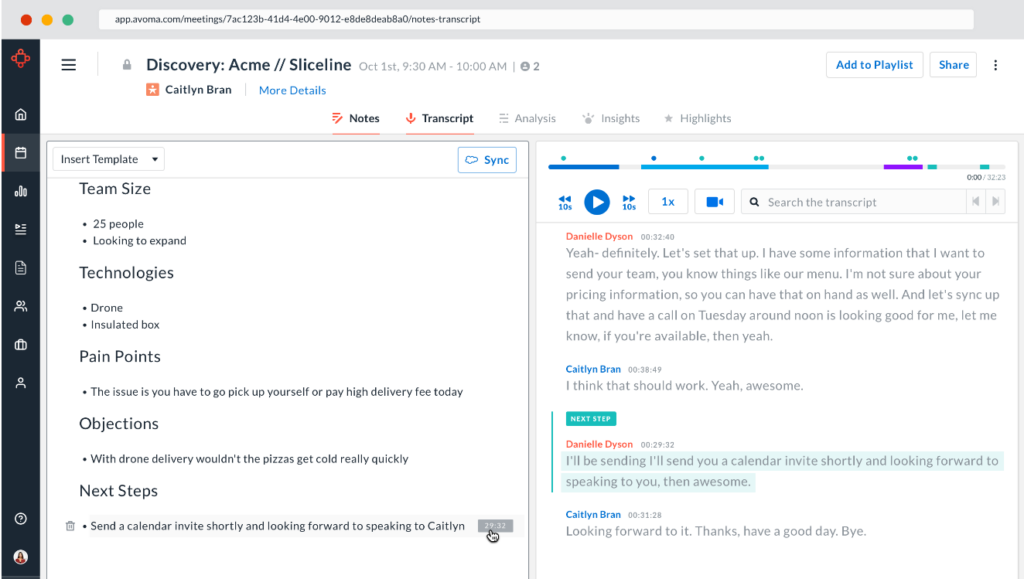The height and width of the screenshot is (579, 1024).
Task: Click the Caitlyn Bran 00:38:49 speaker name
Action: click(593, 369)
